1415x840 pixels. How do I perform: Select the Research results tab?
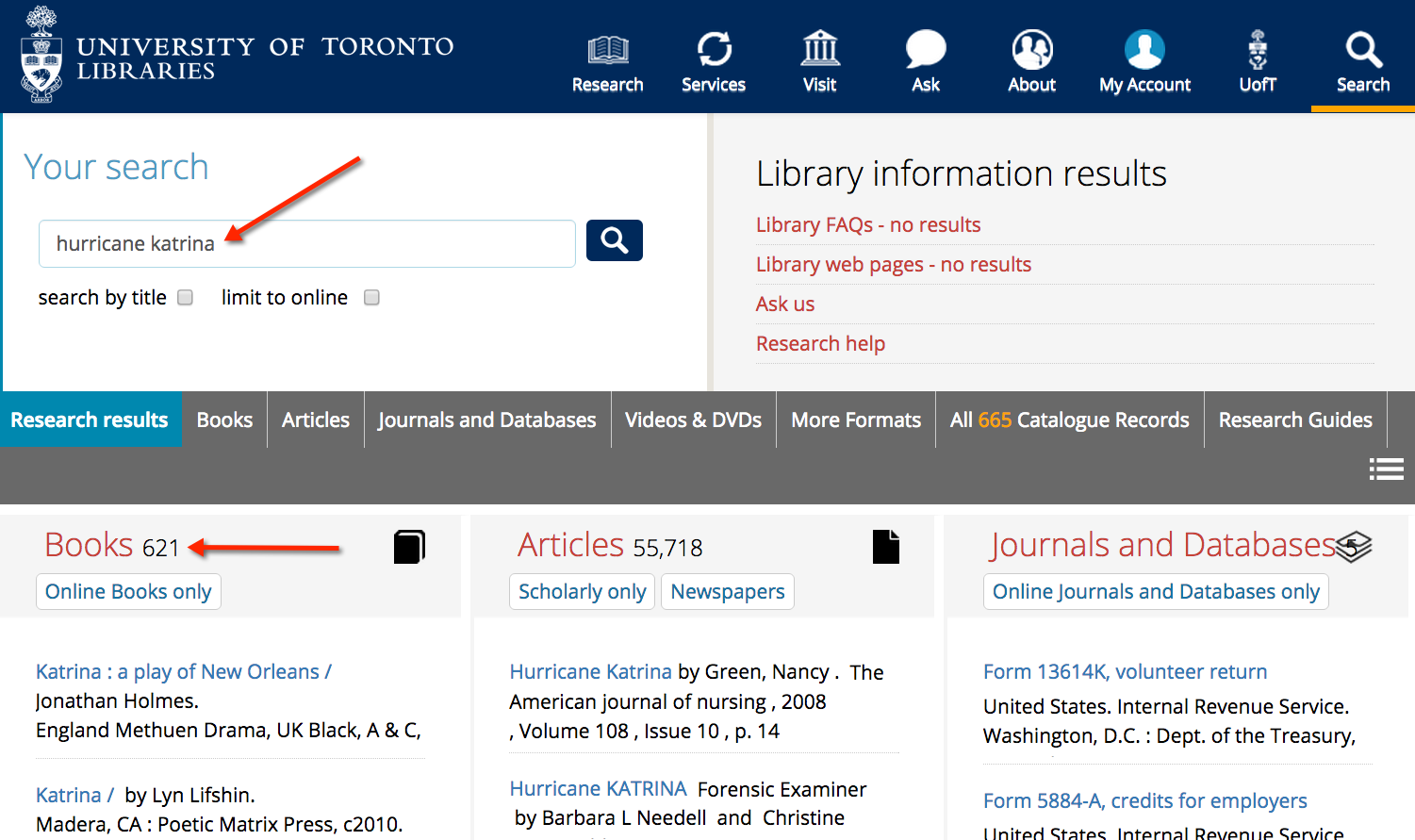pos(90,420)
